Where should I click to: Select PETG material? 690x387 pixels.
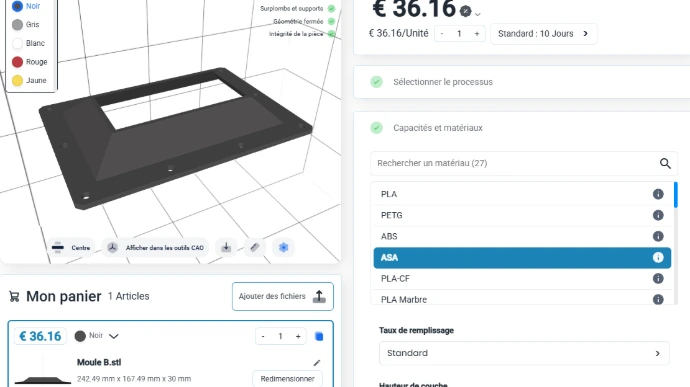(x=522, y=215)
